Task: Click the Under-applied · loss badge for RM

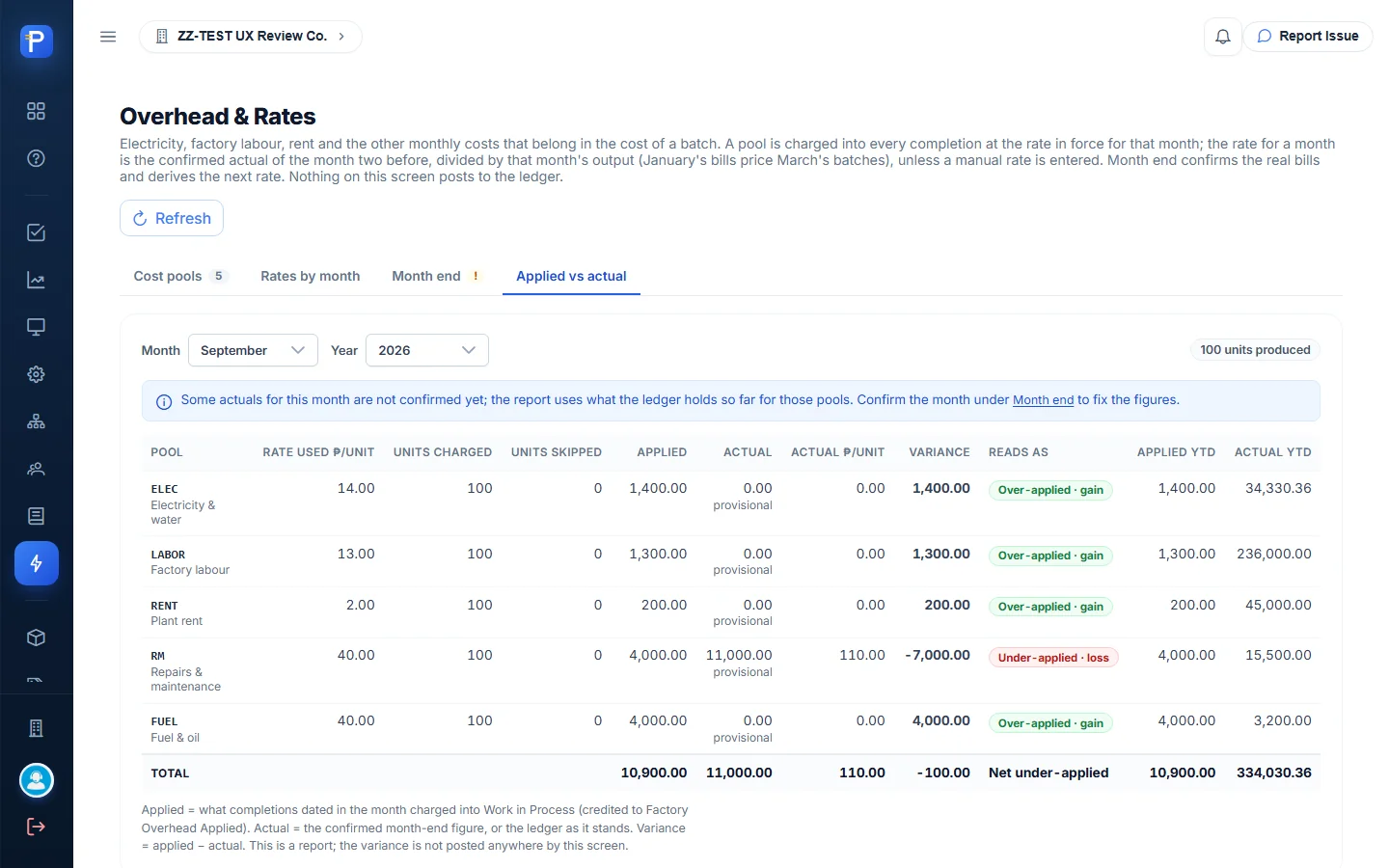Action: (x=1053, y=658)
